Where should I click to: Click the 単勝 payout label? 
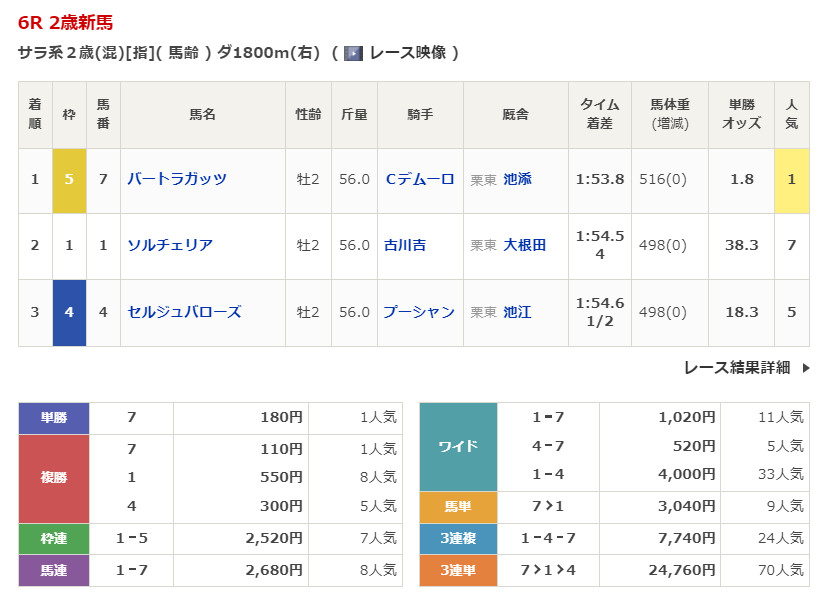(54, 418)
